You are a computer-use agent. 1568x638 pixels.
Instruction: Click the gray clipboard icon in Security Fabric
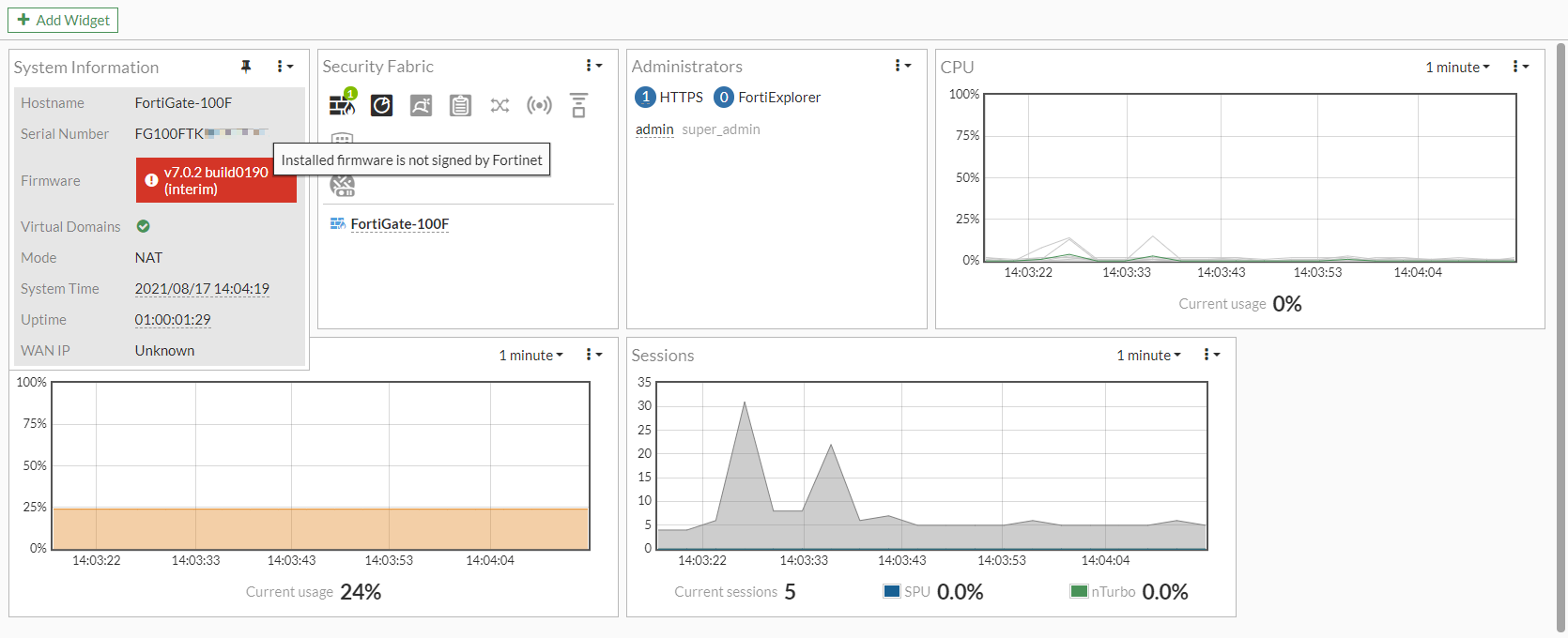coord(460,105)
